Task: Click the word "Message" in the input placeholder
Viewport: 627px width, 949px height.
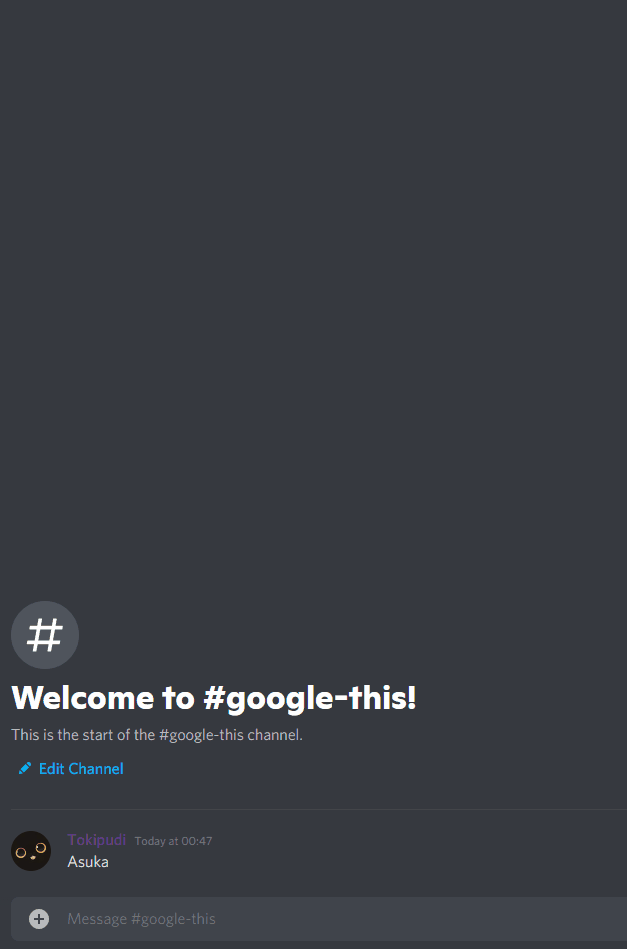Action: pos(97,919)
